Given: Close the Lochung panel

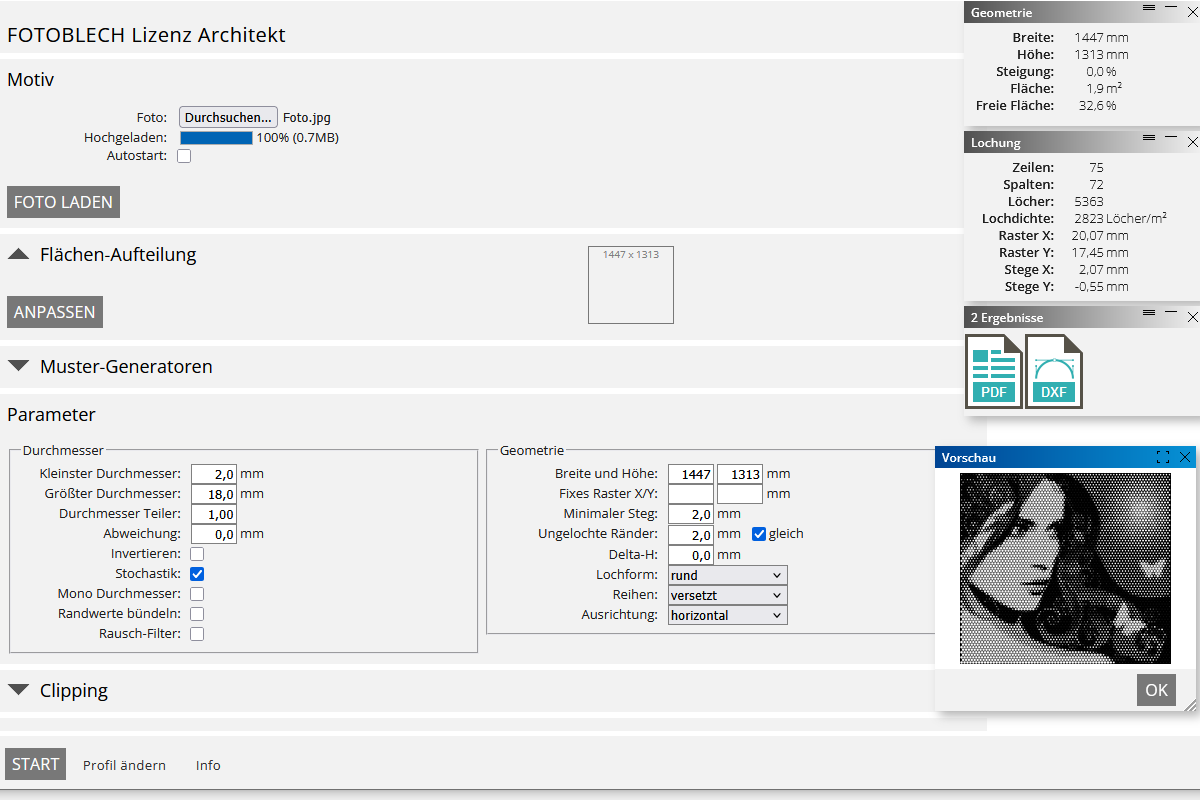Looking at the screenshot, I should pyautogui.click(x=1192, y=142).
